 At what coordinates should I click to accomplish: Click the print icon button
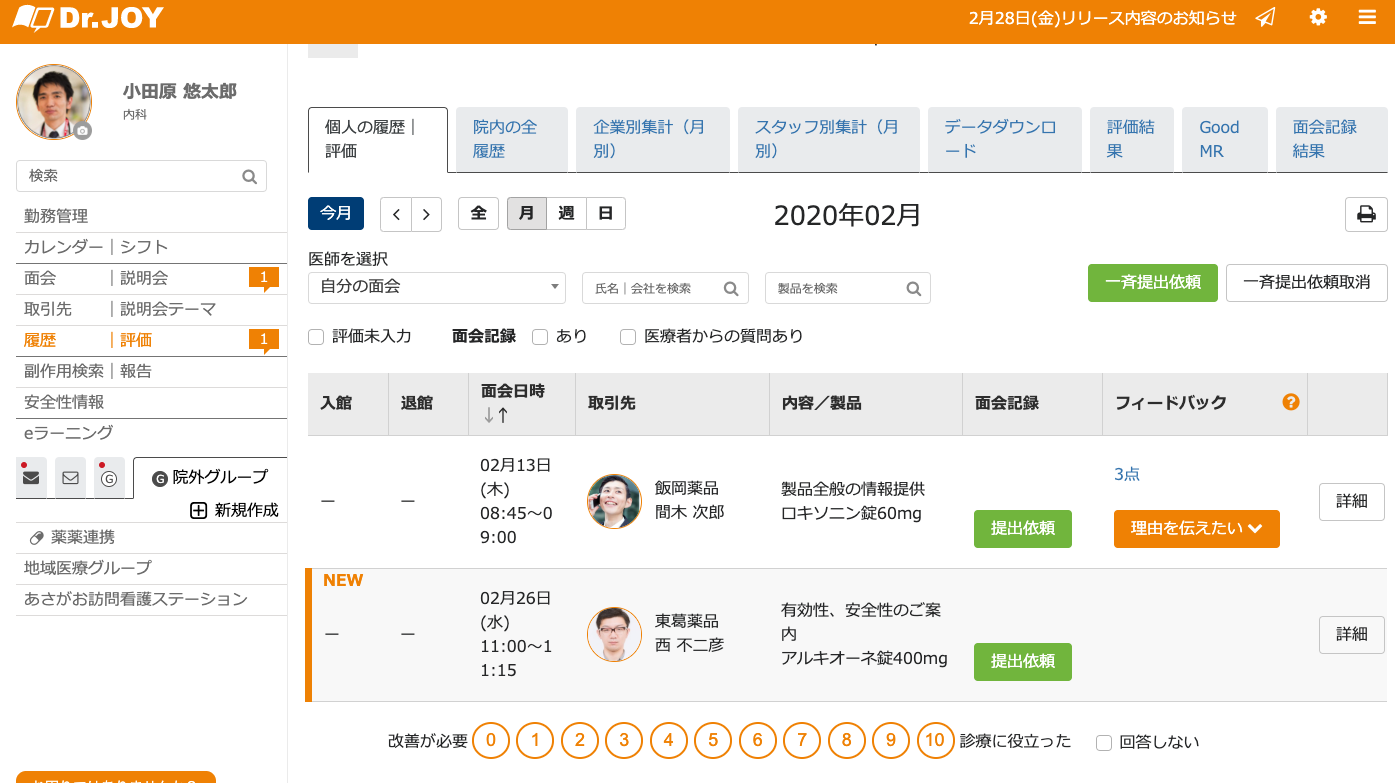point(1366,214)
